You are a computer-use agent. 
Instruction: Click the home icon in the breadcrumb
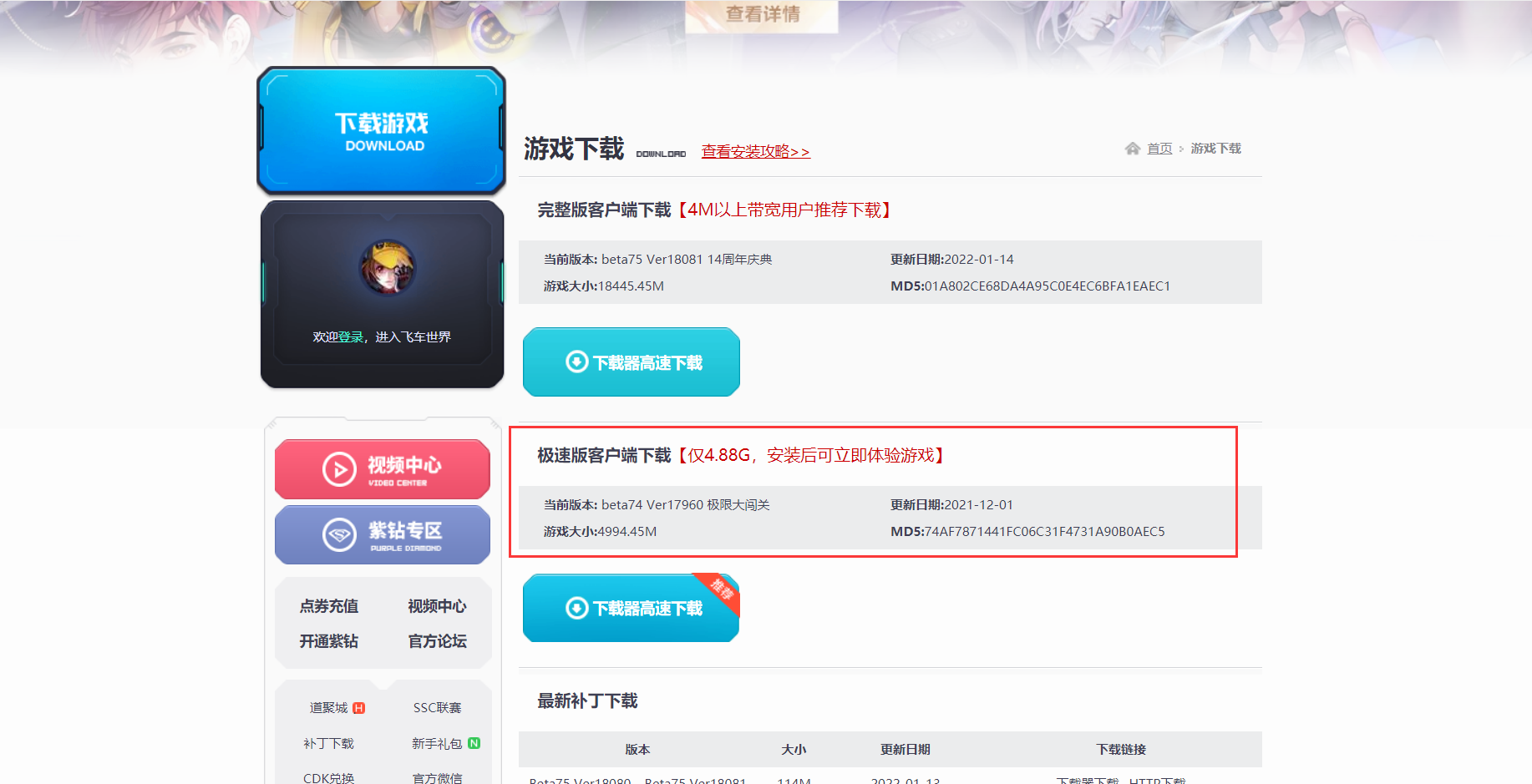coord(1132,148)
